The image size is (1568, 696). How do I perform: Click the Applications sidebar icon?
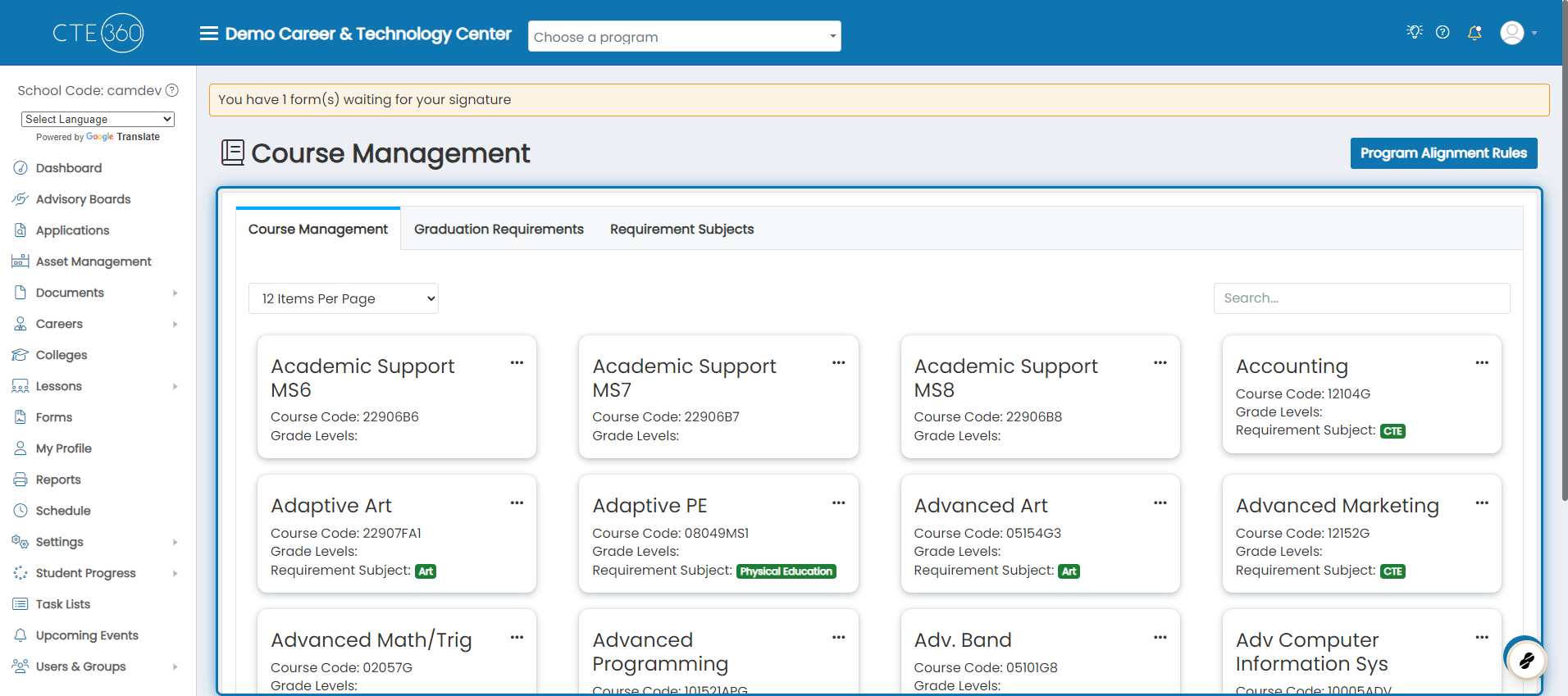click(x=21, y=230)
